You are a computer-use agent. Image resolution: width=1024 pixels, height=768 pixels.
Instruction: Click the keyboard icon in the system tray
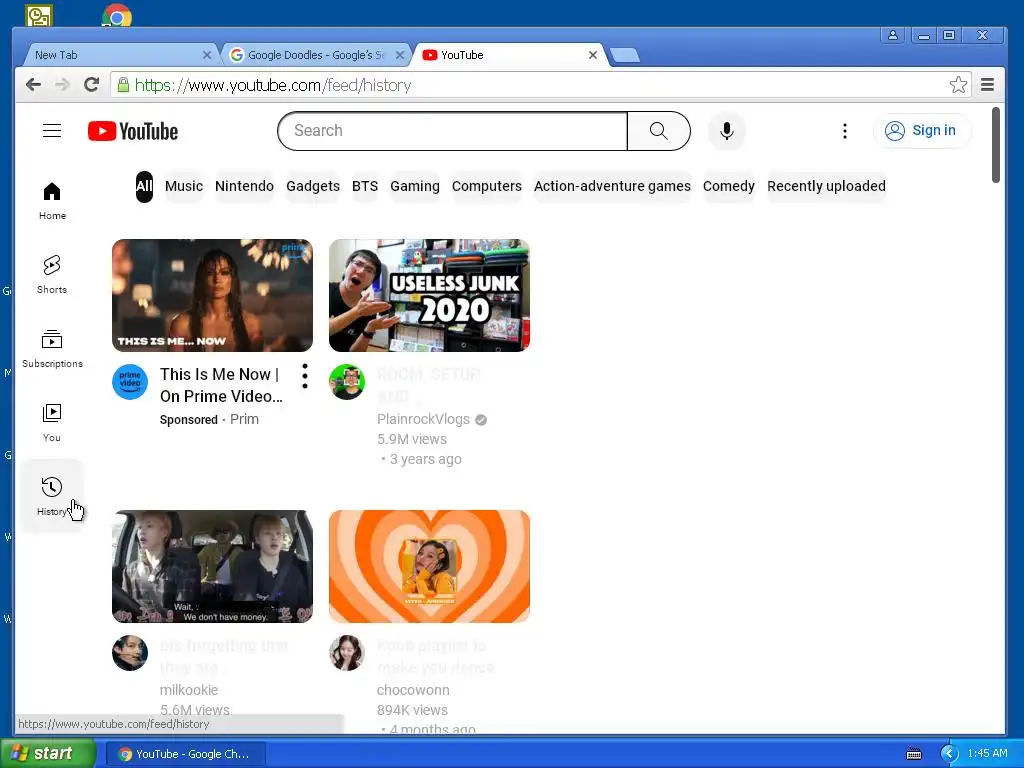pyautogui.click(x=914, y=754)
